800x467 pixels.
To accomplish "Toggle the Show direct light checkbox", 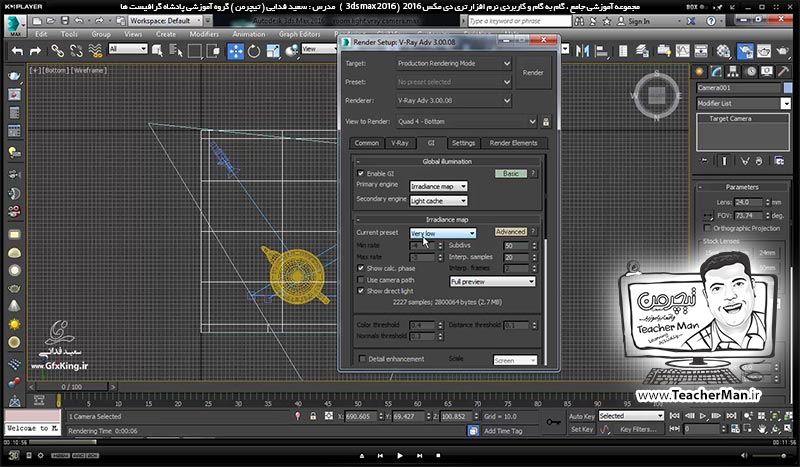I will (x=361, y=291).
